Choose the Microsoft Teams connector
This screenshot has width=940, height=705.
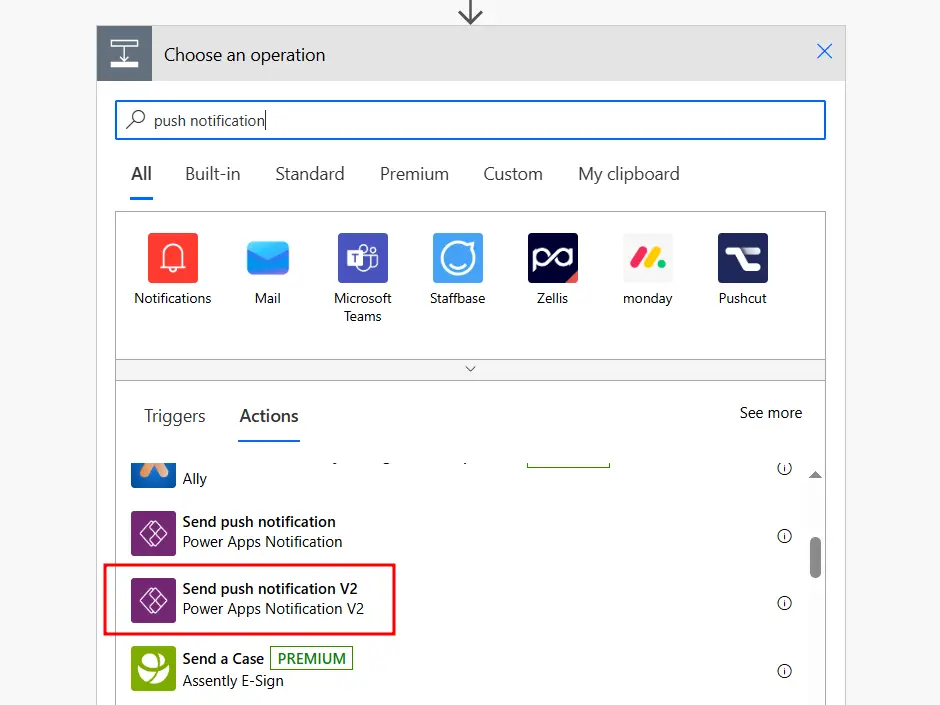362,258
